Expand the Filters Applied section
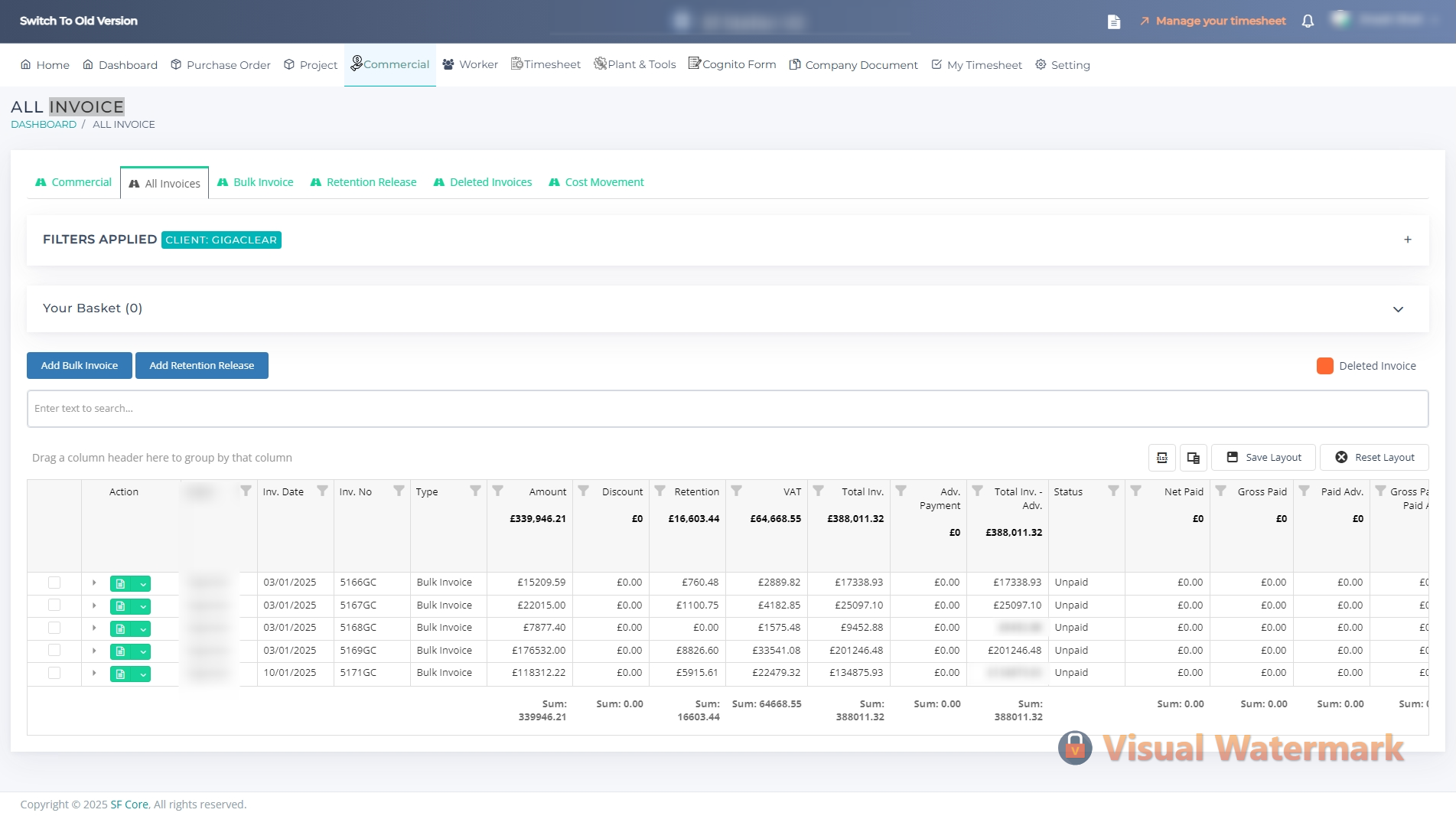Screen dimensions: 1456x816 tap(1407, 240)
